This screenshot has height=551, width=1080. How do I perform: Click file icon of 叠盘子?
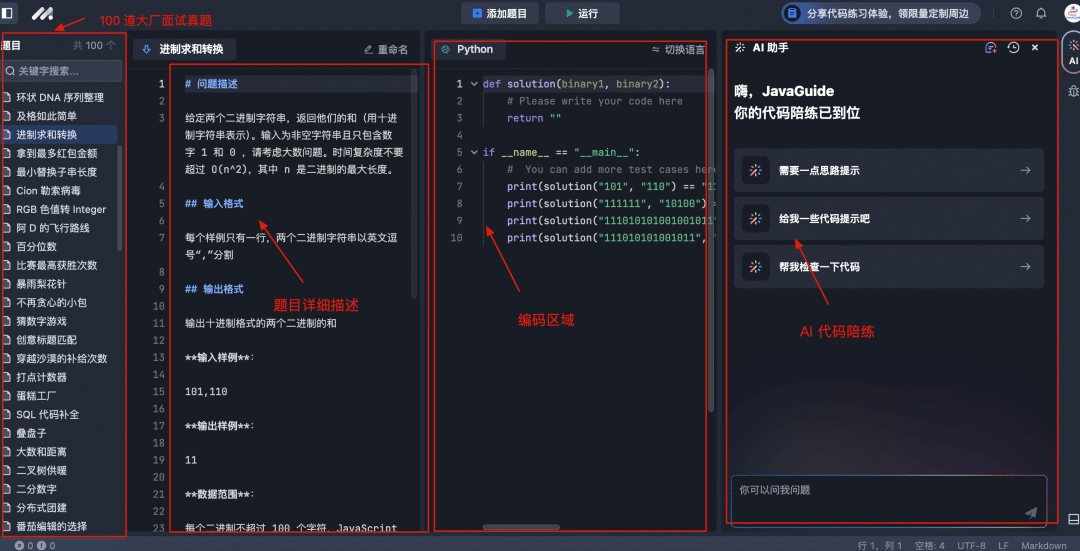(x=7, y=433)
